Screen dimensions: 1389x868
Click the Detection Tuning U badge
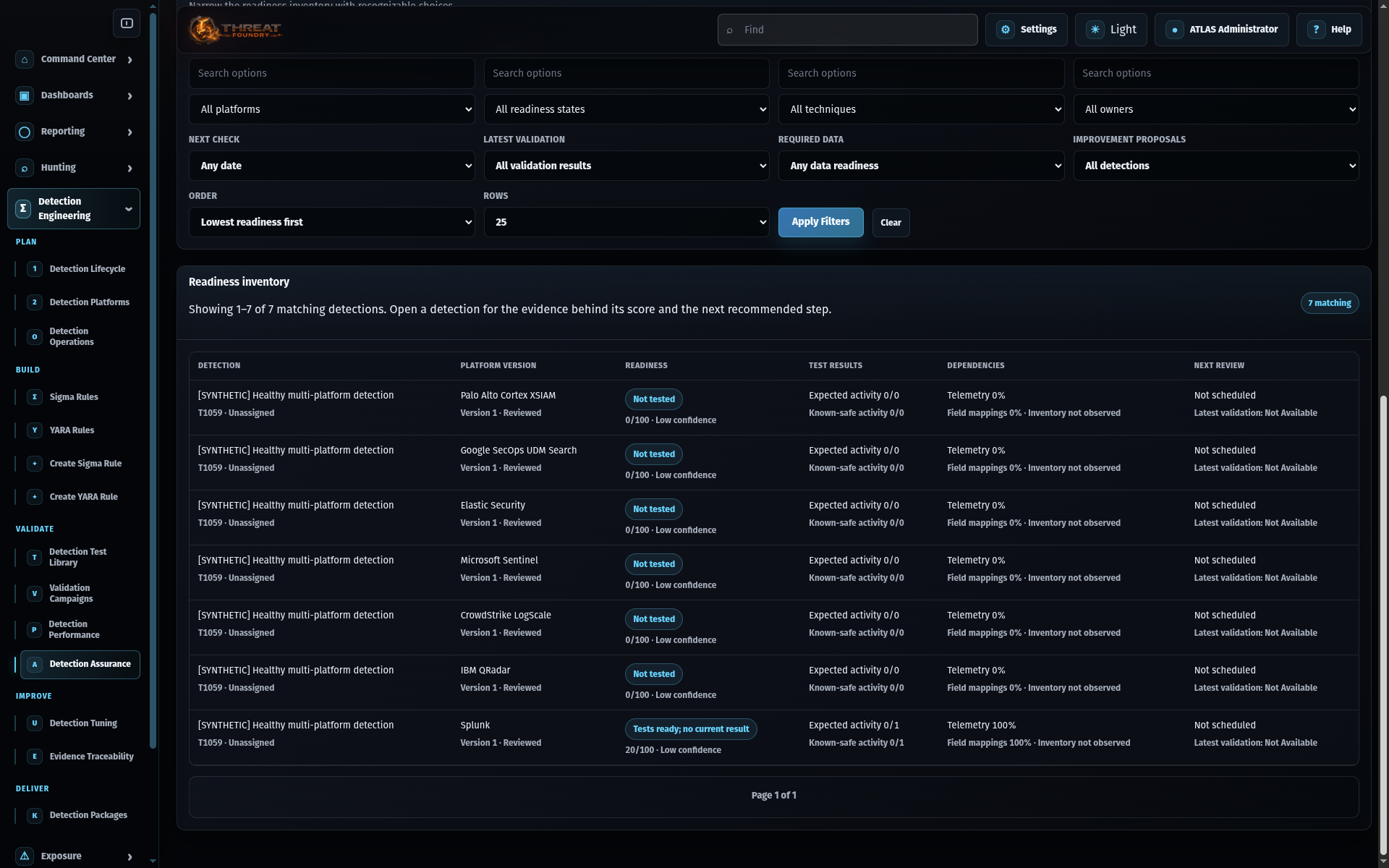35,723
